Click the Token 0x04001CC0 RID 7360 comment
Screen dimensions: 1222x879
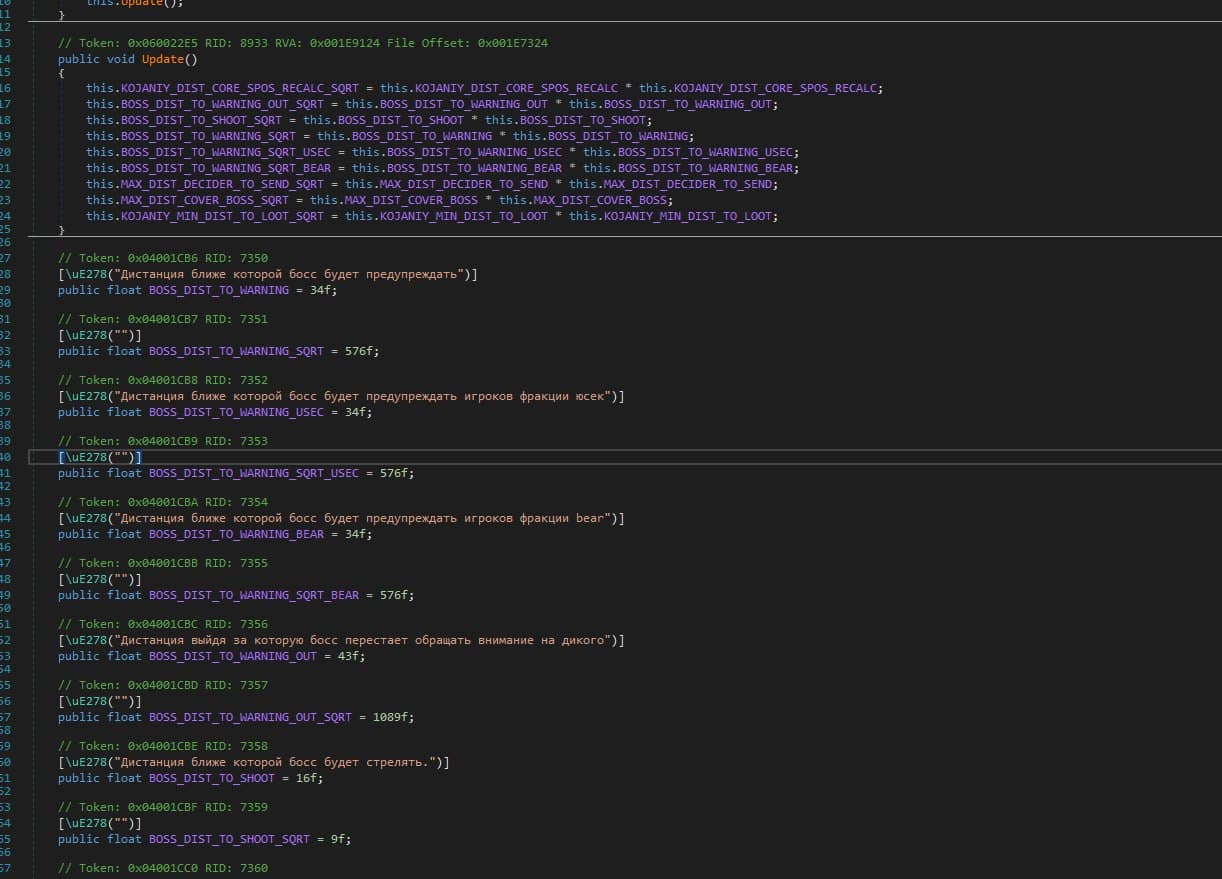click(163, 868)
